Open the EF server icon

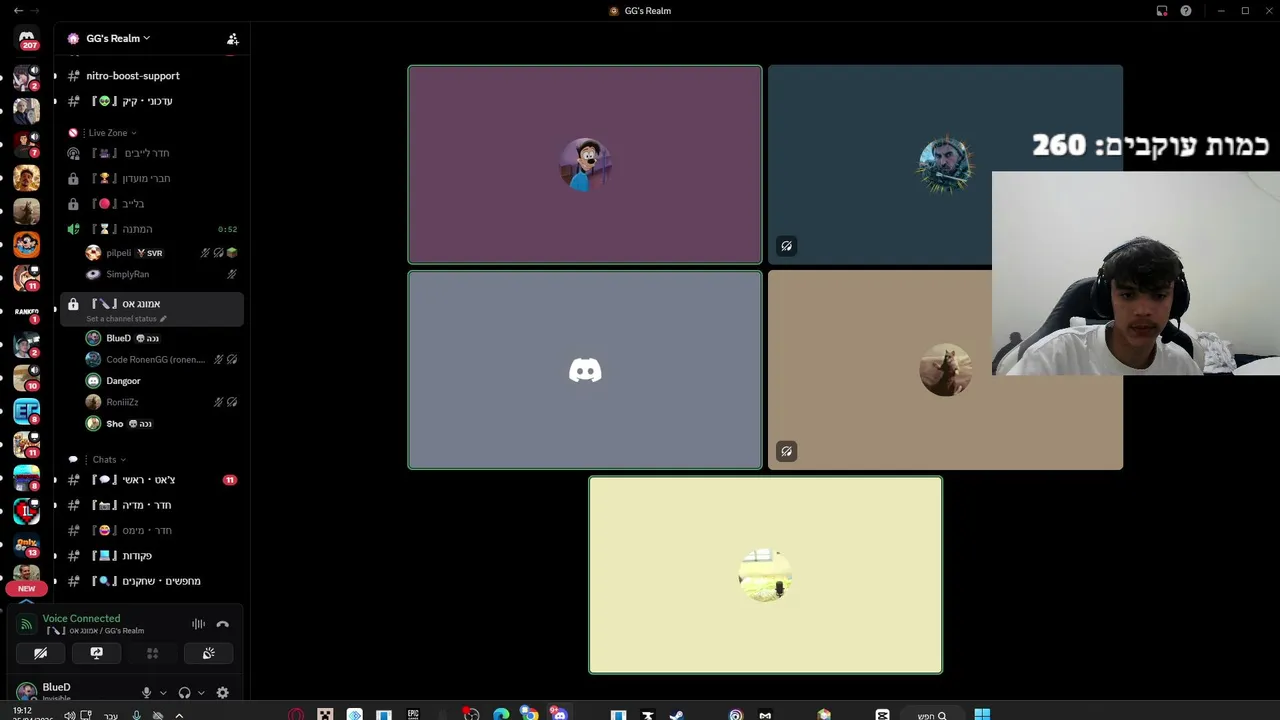point(27,411)
